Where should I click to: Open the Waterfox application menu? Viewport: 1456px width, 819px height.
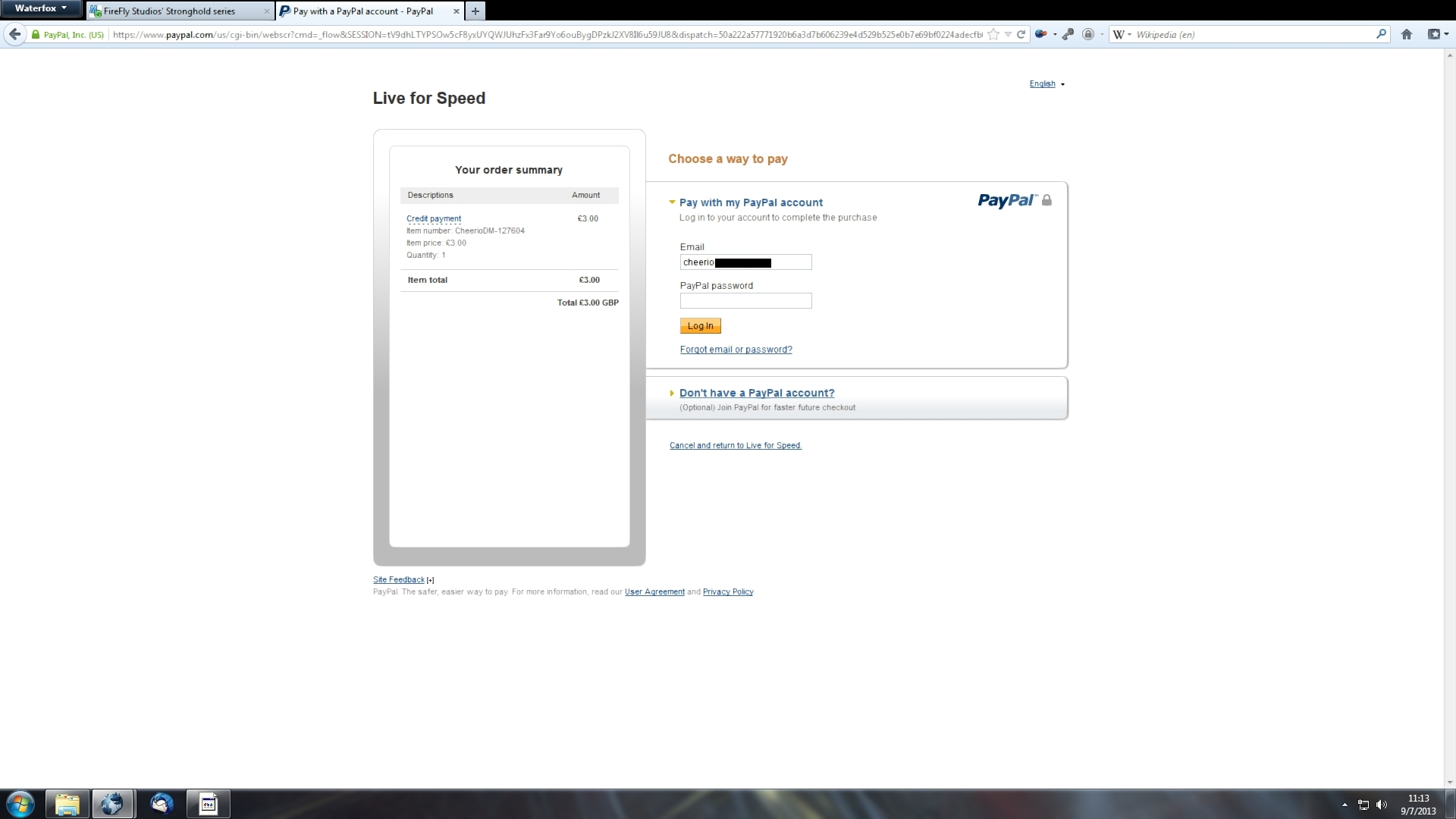(x=41, y=8)
